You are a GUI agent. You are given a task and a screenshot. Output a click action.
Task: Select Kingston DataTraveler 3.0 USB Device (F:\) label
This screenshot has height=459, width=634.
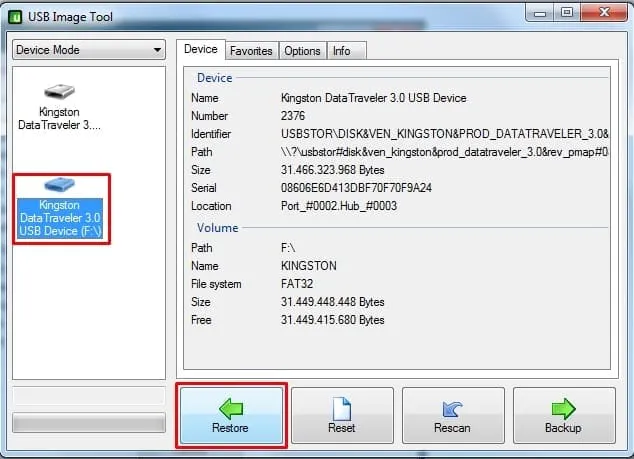coord(60,218)
